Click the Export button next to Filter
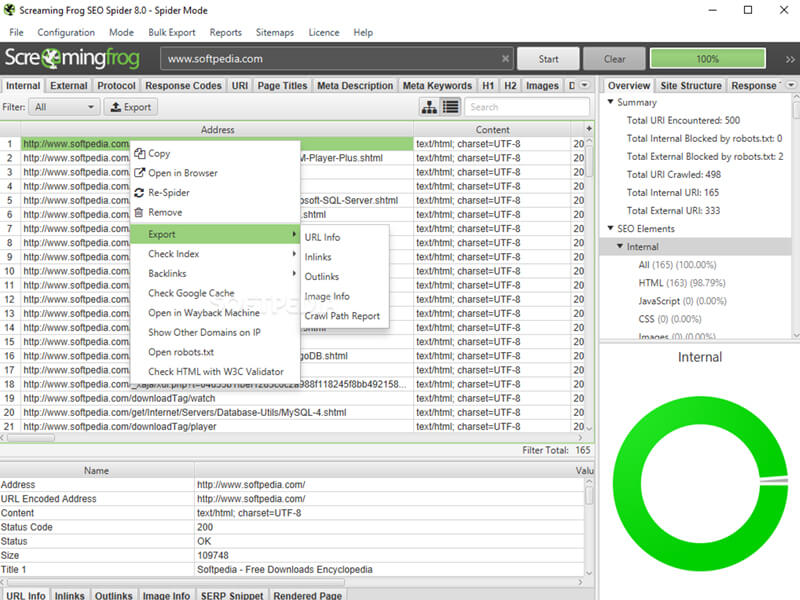This screenshot has height=600, width=800. point(131,107)
